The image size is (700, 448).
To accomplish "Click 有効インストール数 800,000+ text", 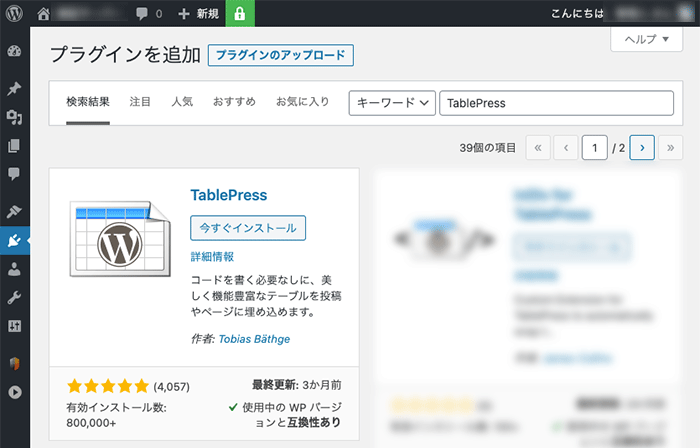I will (x=117, y=415).
